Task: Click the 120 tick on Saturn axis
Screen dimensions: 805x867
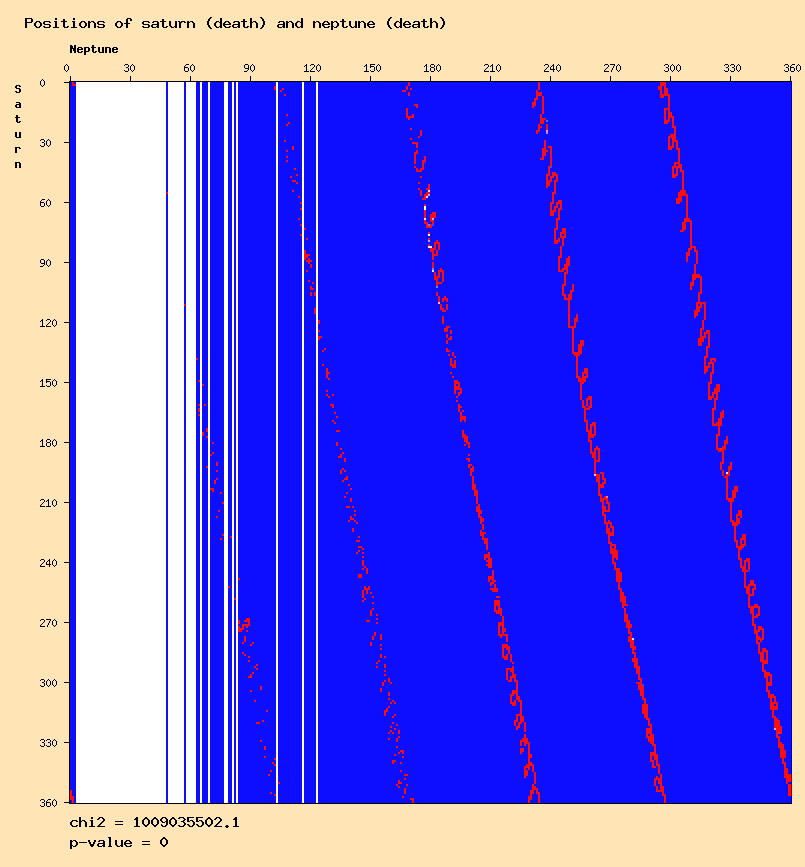Action: pos(49,323)
